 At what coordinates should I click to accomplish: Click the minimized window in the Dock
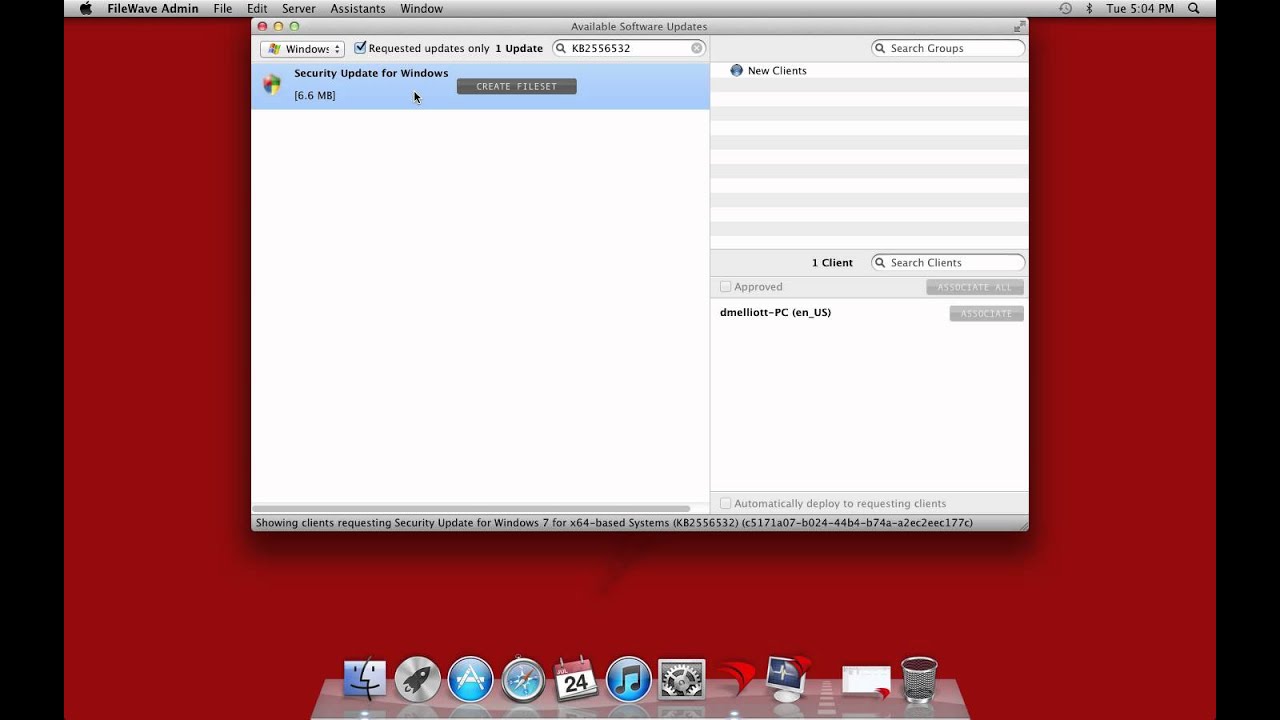[866, 681]
